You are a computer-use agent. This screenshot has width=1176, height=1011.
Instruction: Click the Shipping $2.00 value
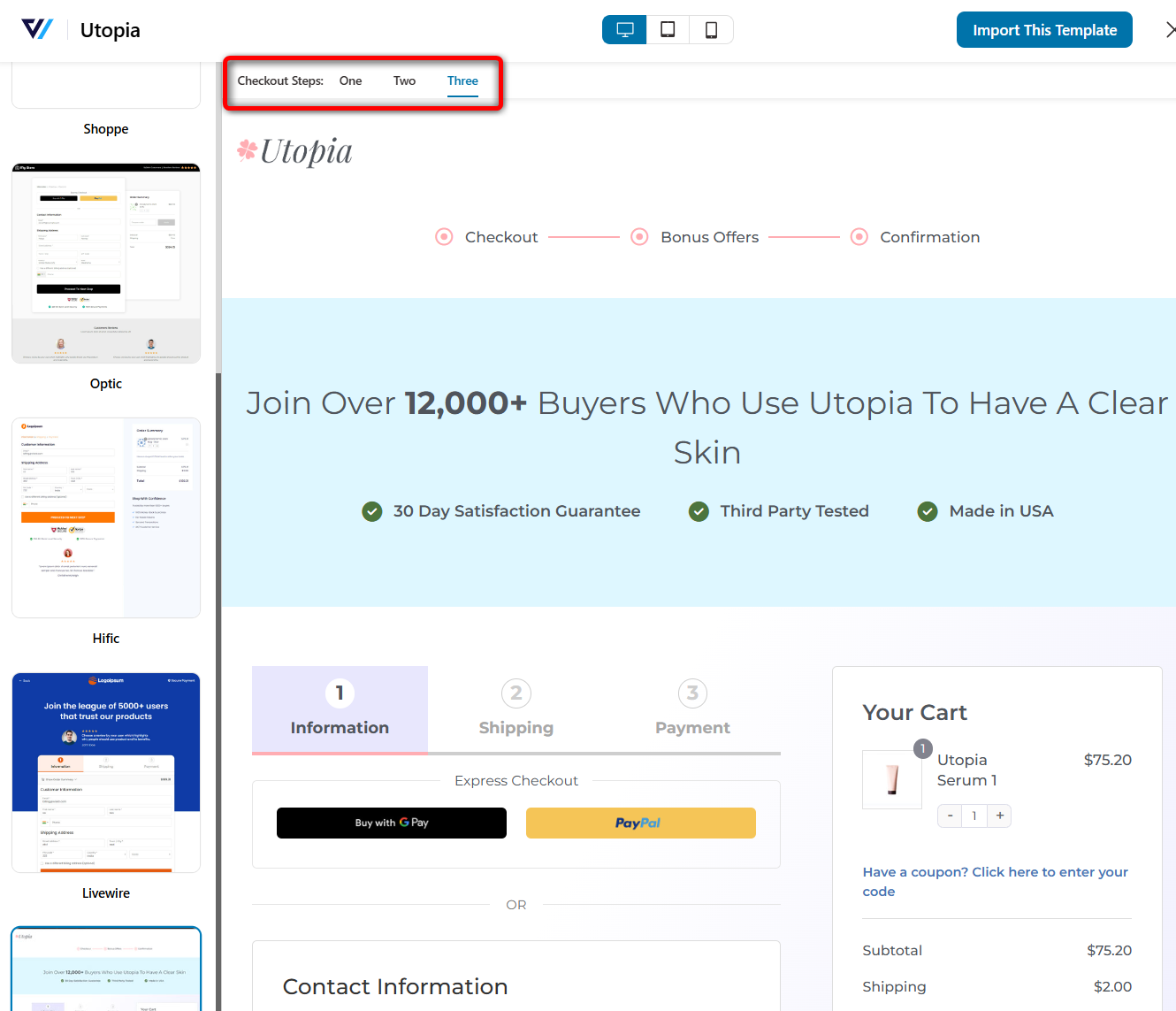(1112, 986)
